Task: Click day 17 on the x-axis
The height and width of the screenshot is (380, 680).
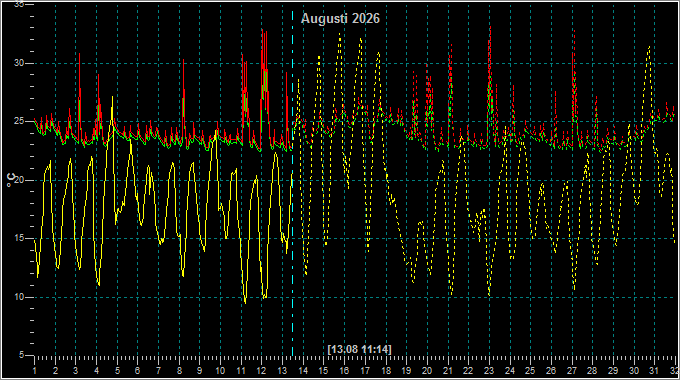Action: tap(365, 371)
